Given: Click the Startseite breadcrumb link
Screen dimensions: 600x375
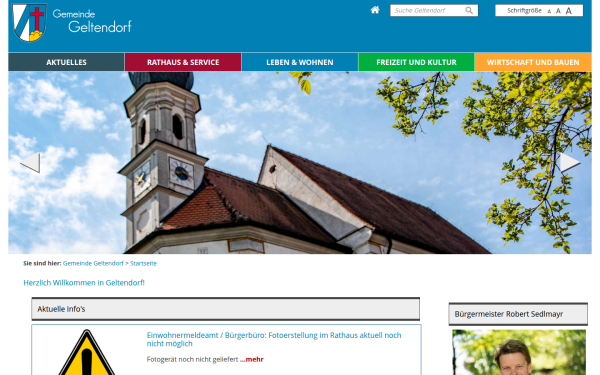Looking at the screenshot, I should 143,263.
